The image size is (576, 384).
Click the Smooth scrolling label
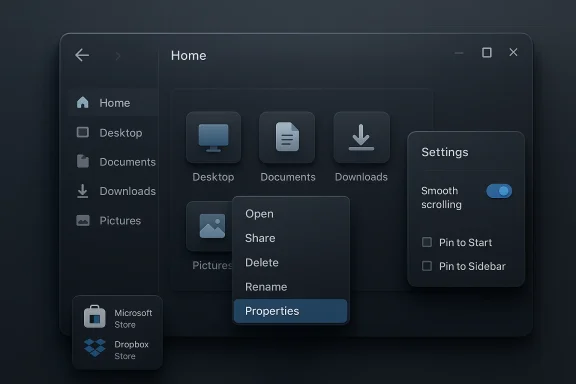[441, 198]
